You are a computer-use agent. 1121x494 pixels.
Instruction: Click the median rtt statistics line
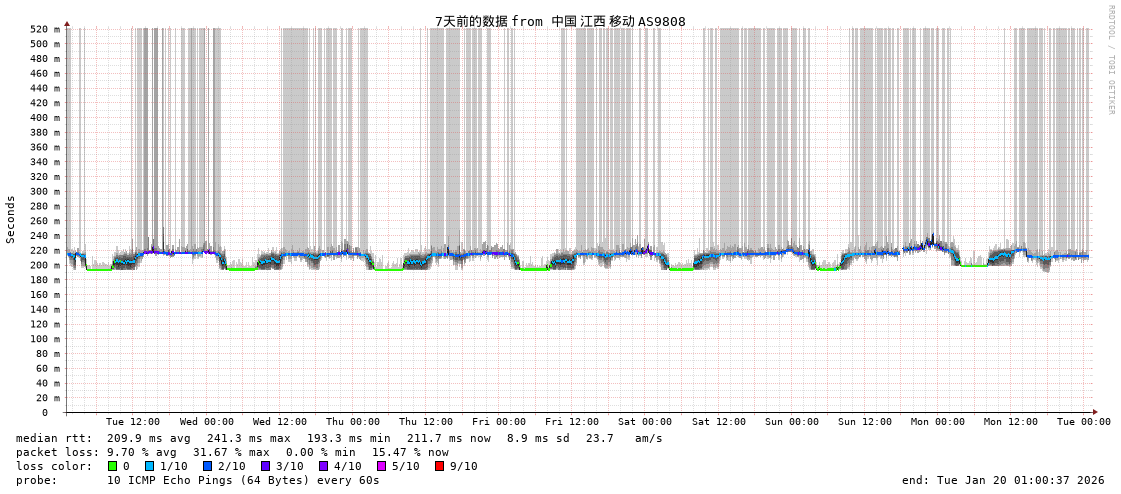pyautogui.click(x=339, y=438)
